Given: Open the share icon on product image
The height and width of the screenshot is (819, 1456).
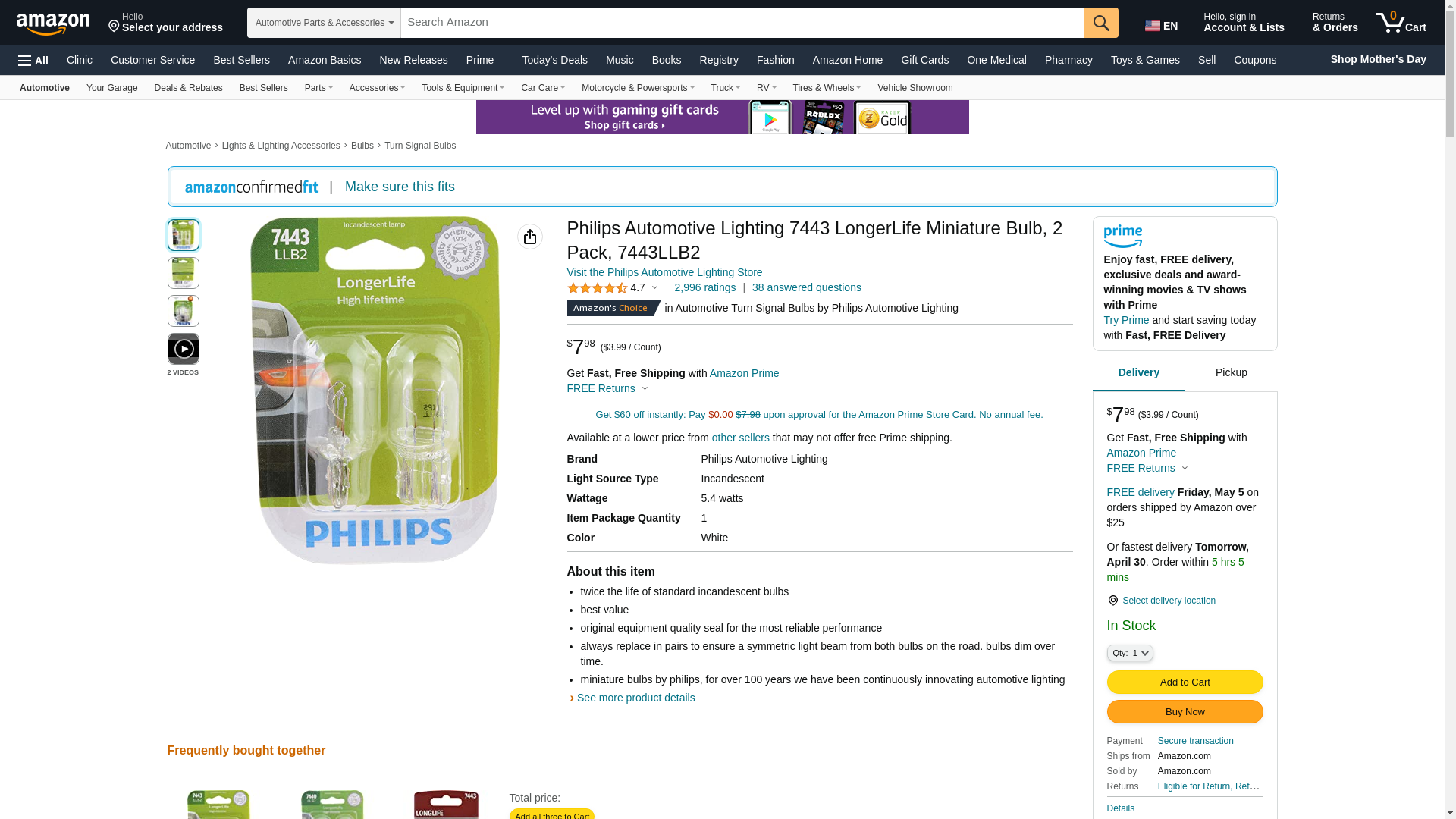Looking at the screenshot, I should pyautogui.click(x=530, y=237).
